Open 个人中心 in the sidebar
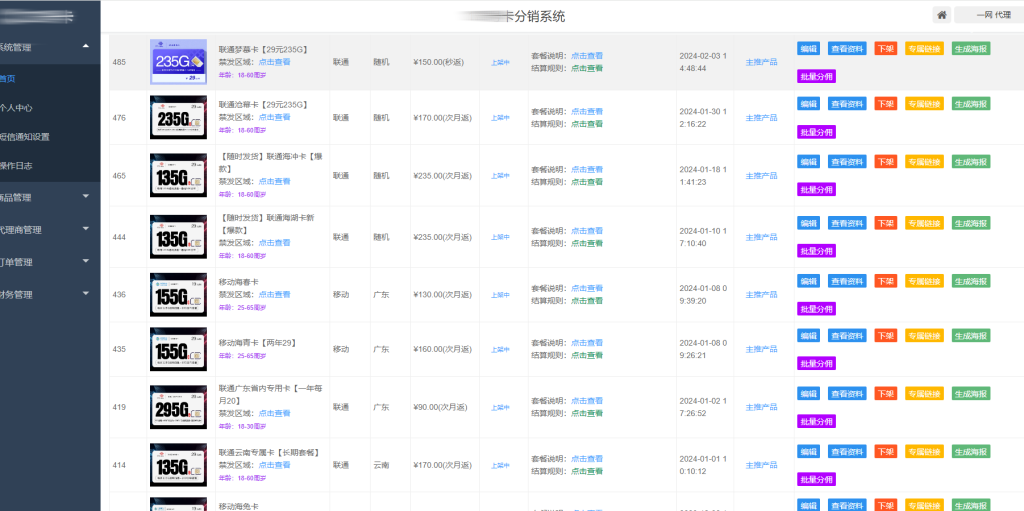The image size is (1024, 511). pos(22,107)
